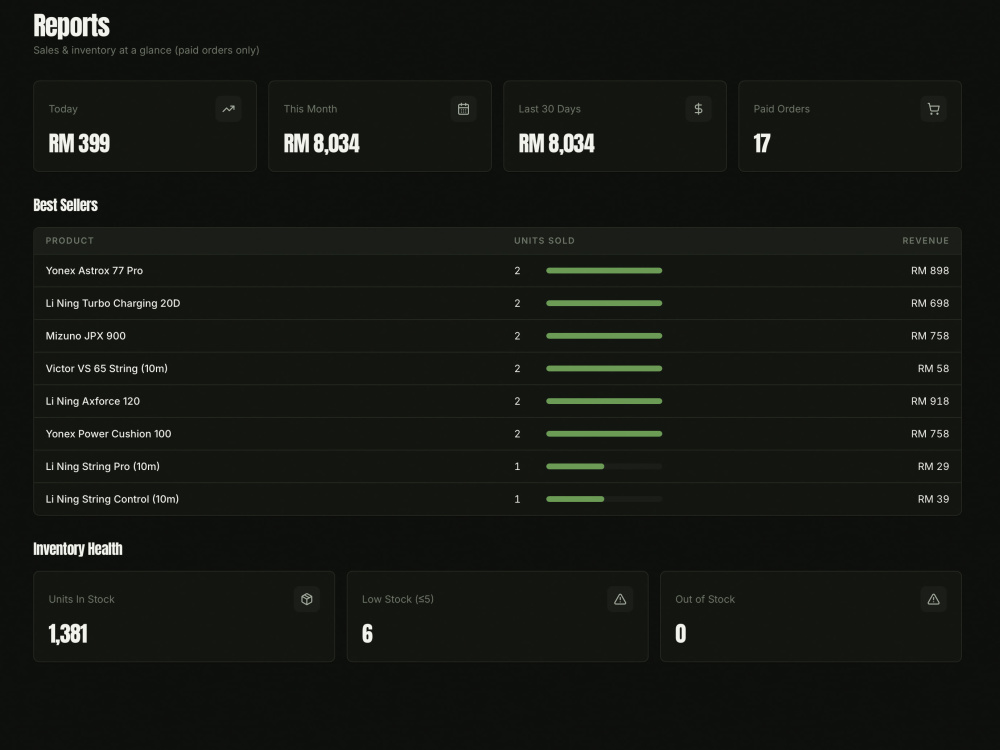Click the units bar for Li Ning String Pro
The width and height of the screenshot is (1000, 750).
604,466
